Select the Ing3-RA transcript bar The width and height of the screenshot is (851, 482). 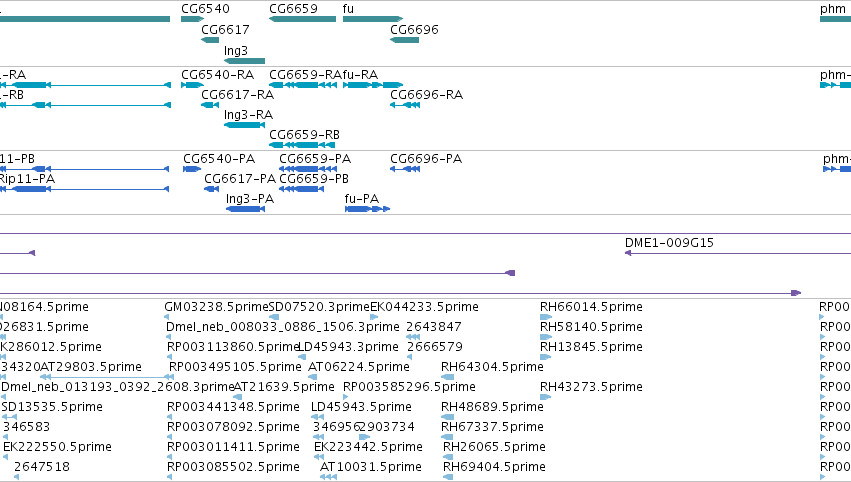point(244,125)
